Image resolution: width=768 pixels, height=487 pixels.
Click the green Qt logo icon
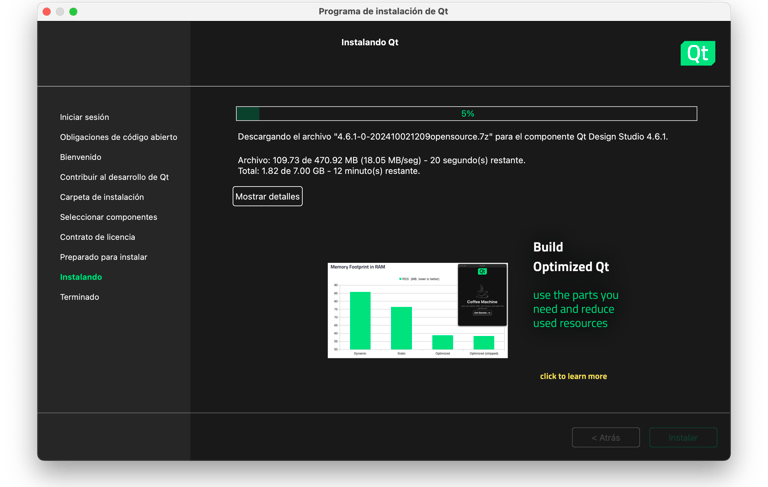(x=697, y=53)
